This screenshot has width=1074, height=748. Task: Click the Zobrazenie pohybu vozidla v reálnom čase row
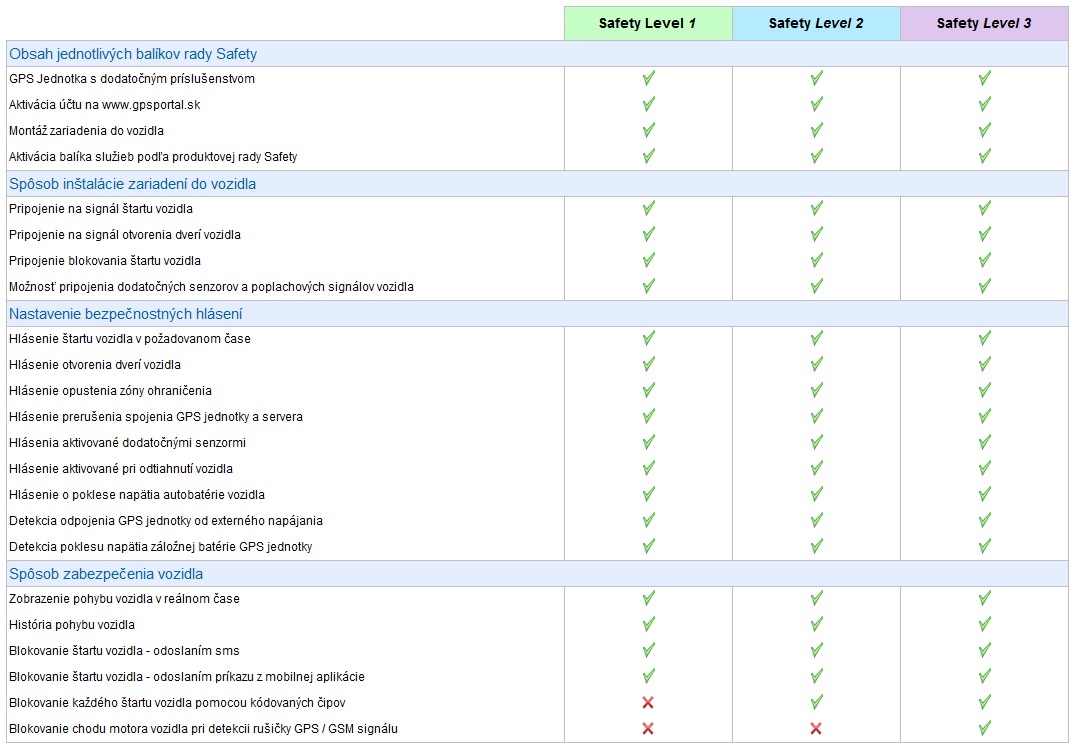[x=124, y=598]
